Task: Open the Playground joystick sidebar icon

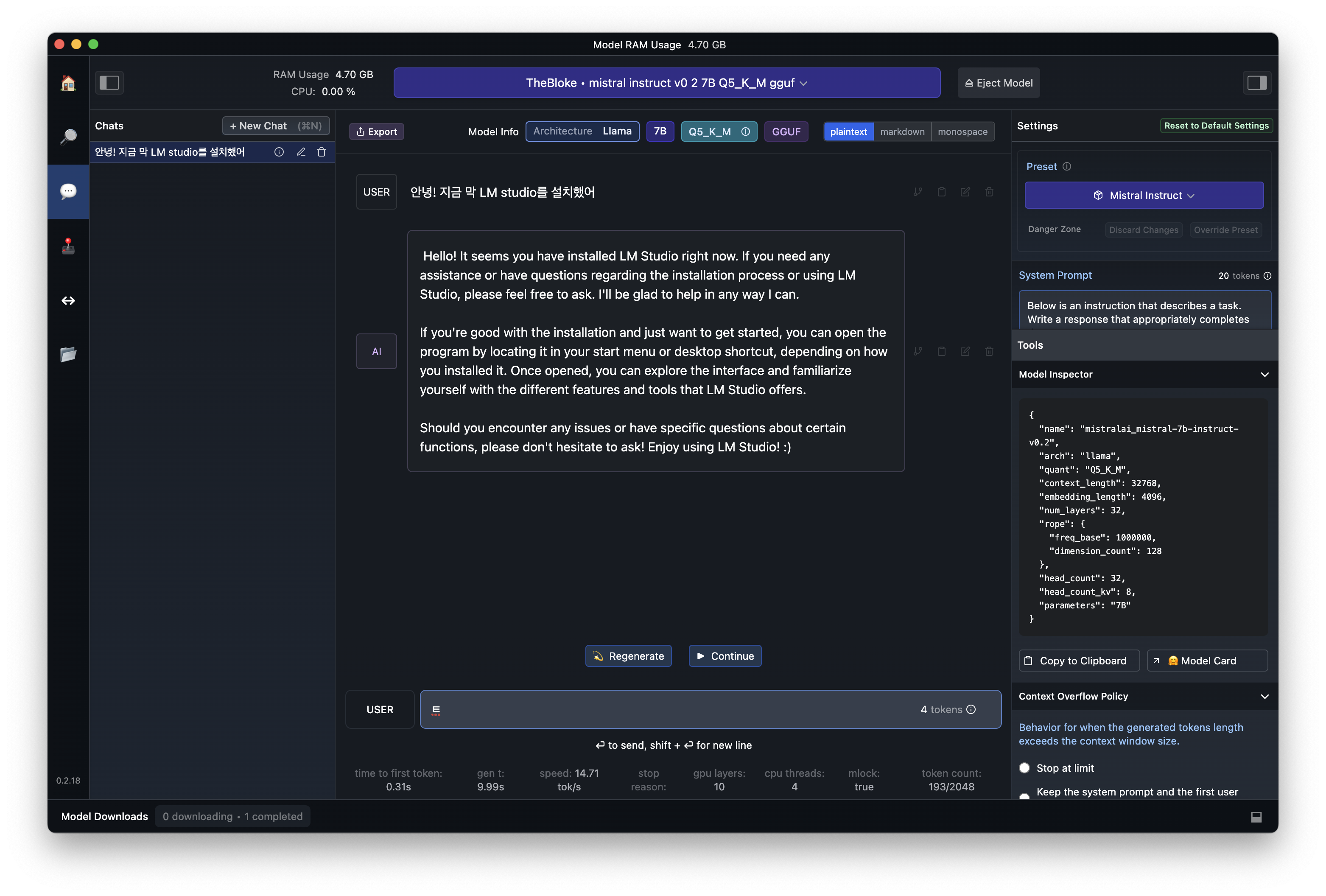Action: click(68, 246)
